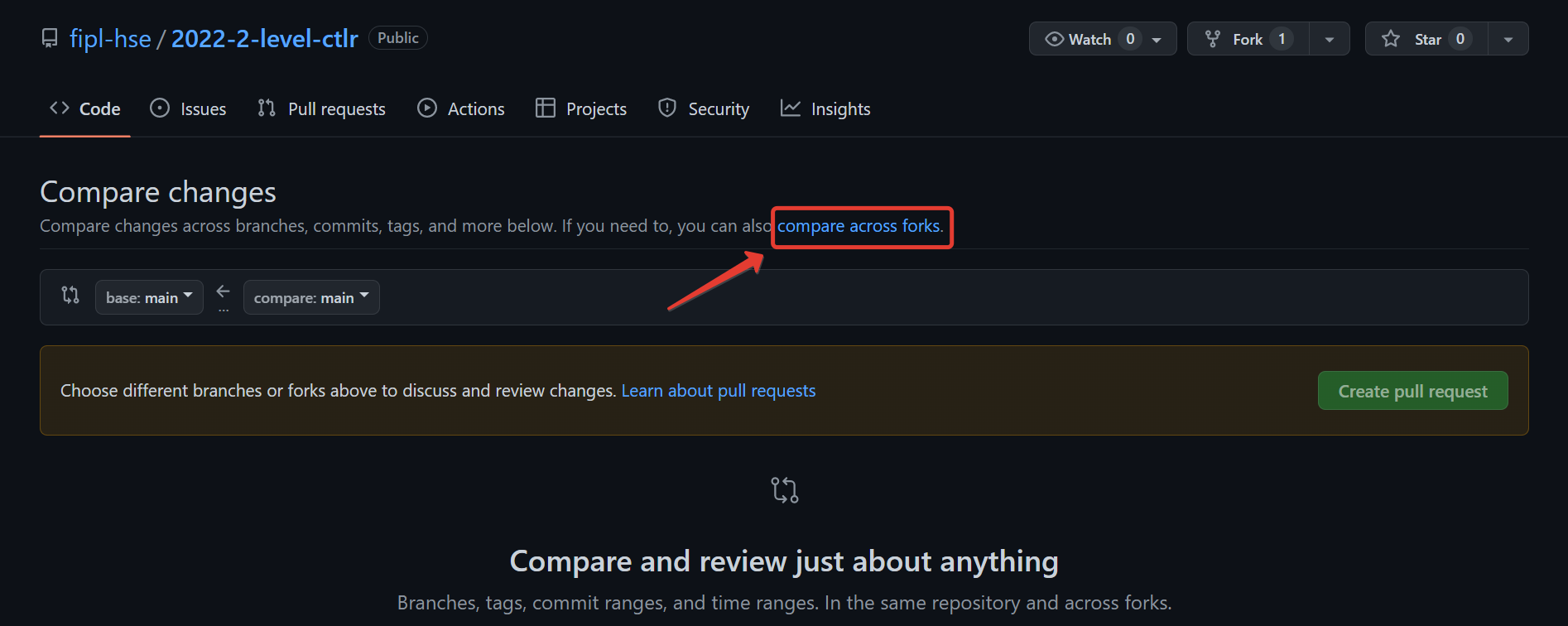Screen dimensions: 1568x626
Task: Open the compare: main branch dropdown
Action: tap(311, 297)
